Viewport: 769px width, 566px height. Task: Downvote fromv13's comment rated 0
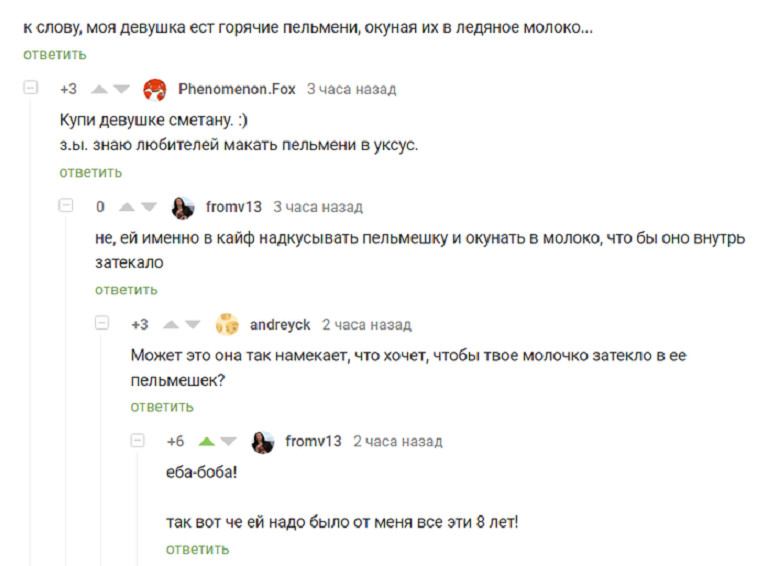(x=149, y=207)
